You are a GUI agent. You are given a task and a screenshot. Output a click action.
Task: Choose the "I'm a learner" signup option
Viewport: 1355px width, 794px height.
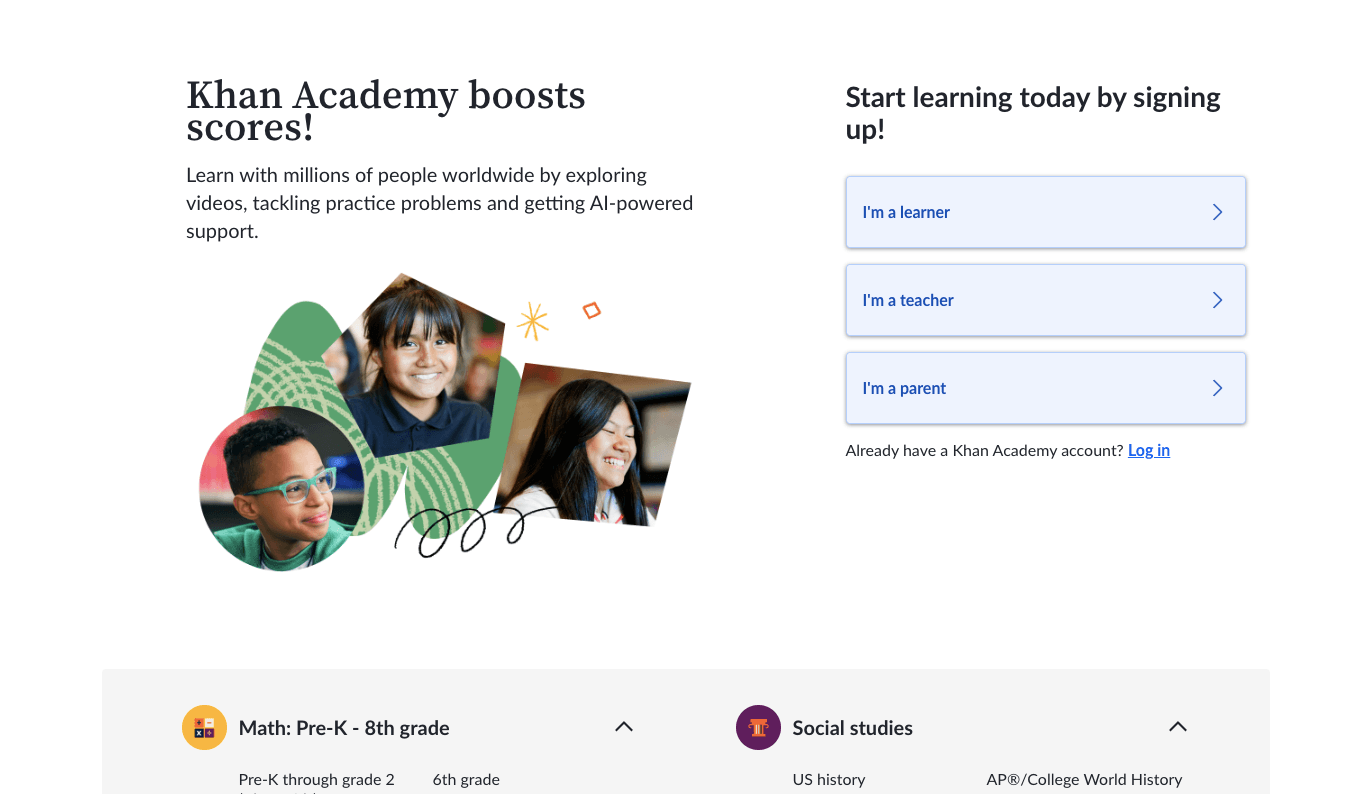pyautogui.click(x=1045, y=212)
